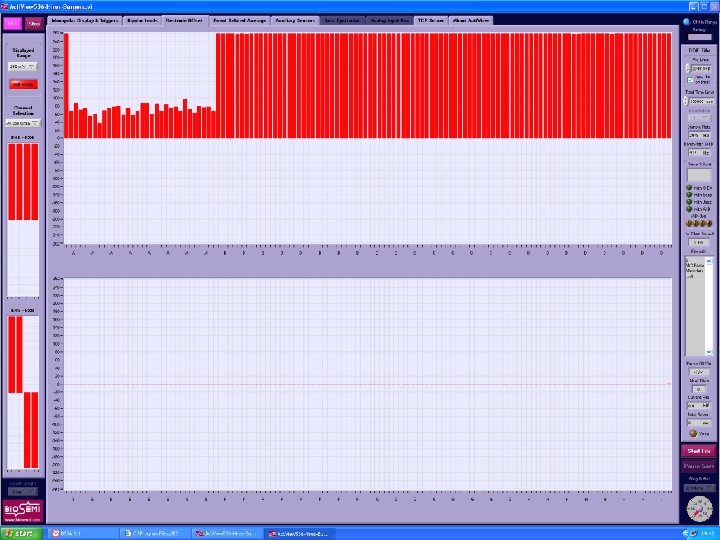The image size is (720, 540).
Task: Click the Start File button
Action: coord(699,451)
